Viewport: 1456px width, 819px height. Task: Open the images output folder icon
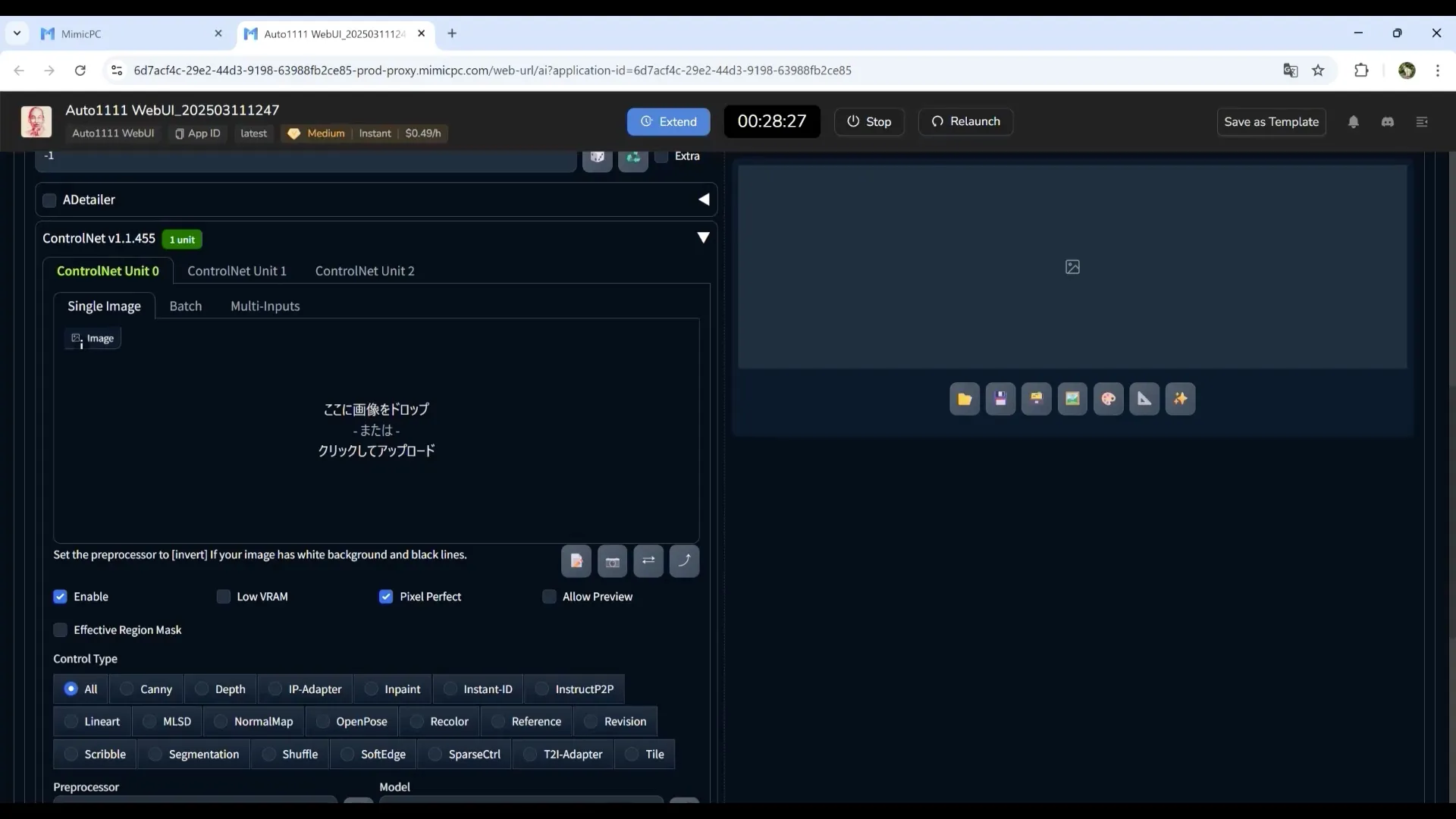[965, 399]
